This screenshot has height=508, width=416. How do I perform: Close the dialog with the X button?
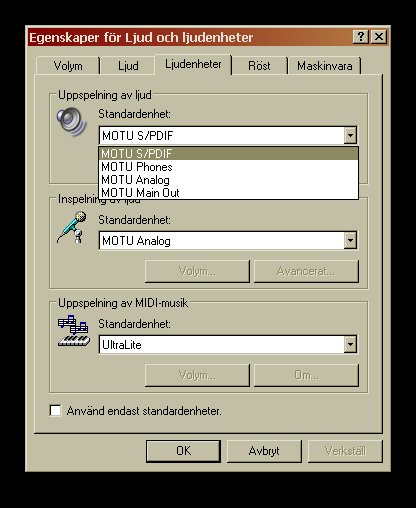[379, 36]
